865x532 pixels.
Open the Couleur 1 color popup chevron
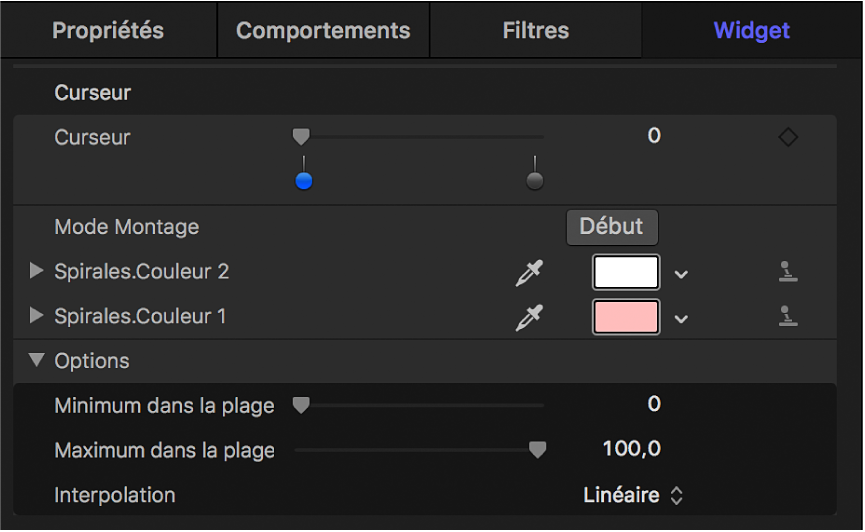click(x=681, y=319)
